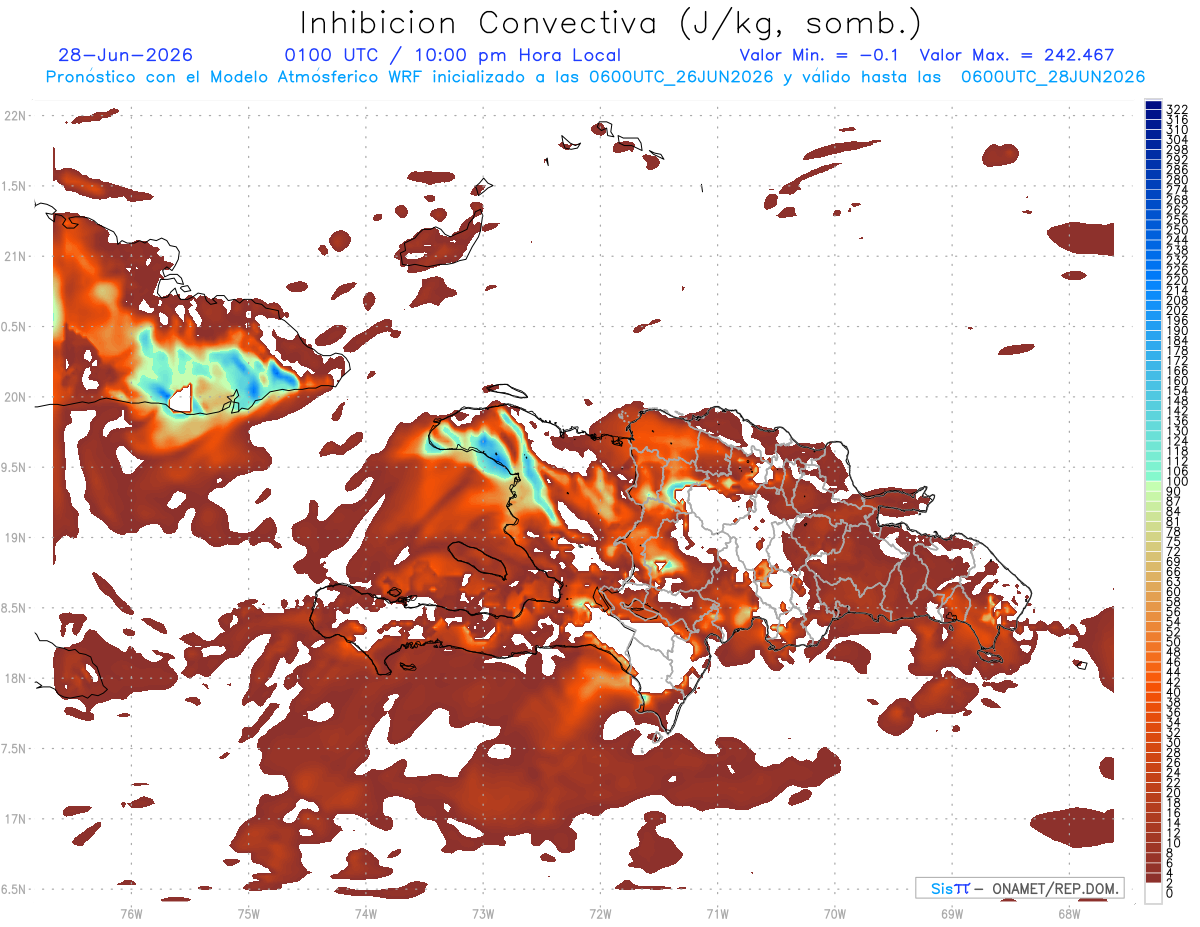Click the "76W" longitude label
1200x927 pixels.
pos(131,913)
